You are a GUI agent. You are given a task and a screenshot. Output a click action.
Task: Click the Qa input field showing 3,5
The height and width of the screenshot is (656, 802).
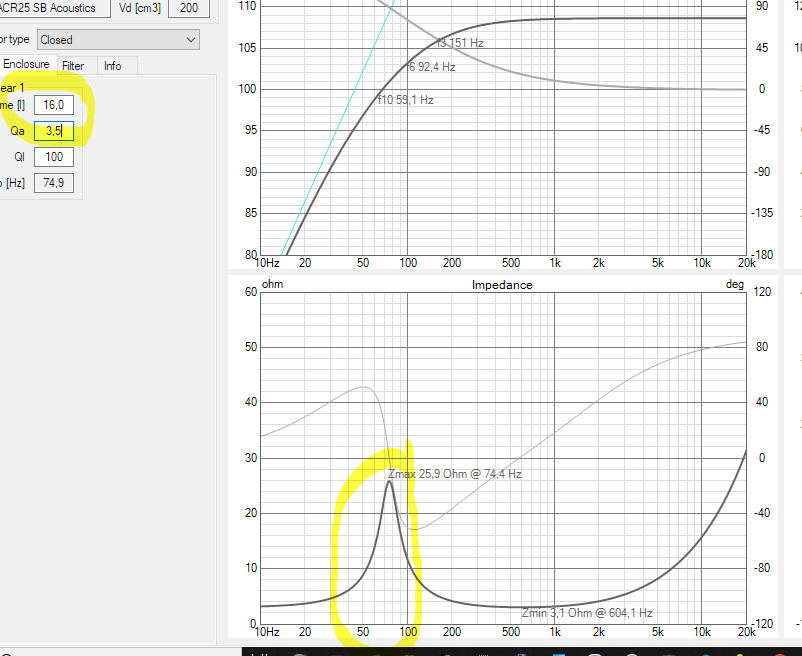point(54,131)
